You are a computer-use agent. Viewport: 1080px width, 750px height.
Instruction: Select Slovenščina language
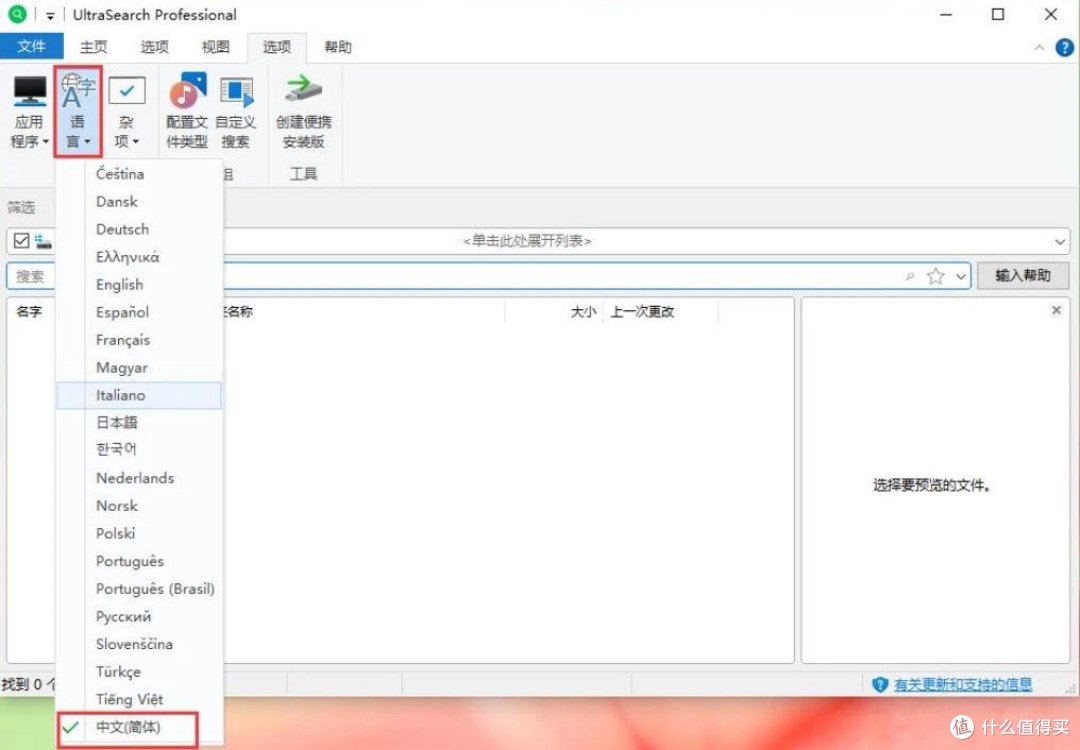139,644
